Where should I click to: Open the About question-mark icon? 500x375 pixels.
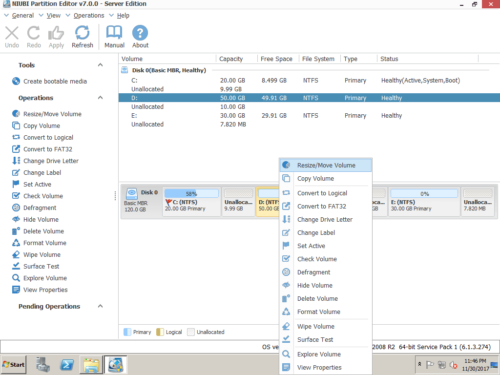pos(140,33)
